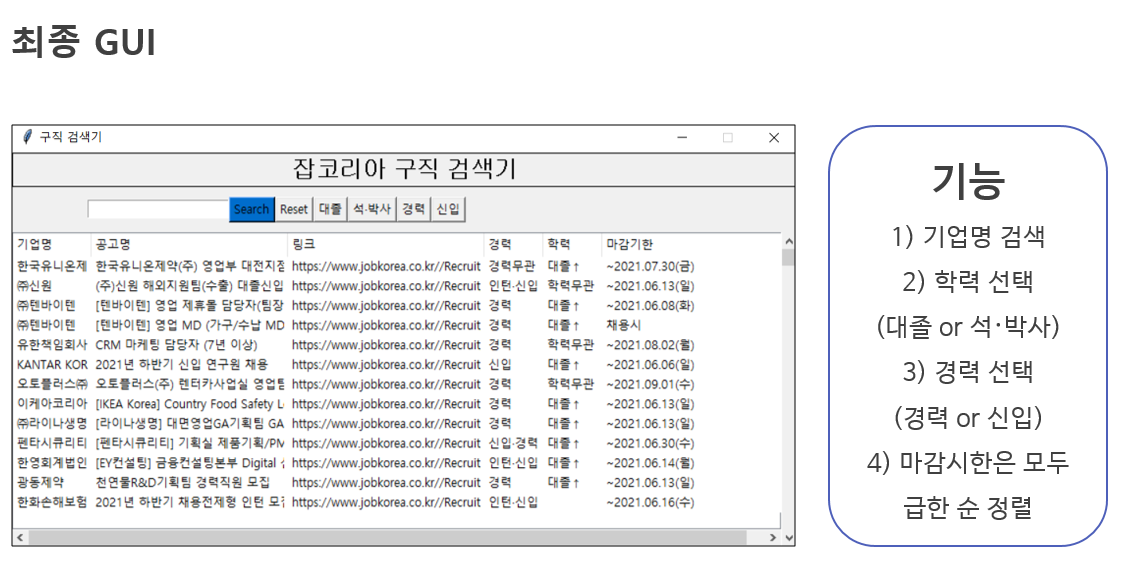Click the CRM 마케팅 담당자 posting title
The height and width of the screenshot is (570, 1138).
coord(176,345)
